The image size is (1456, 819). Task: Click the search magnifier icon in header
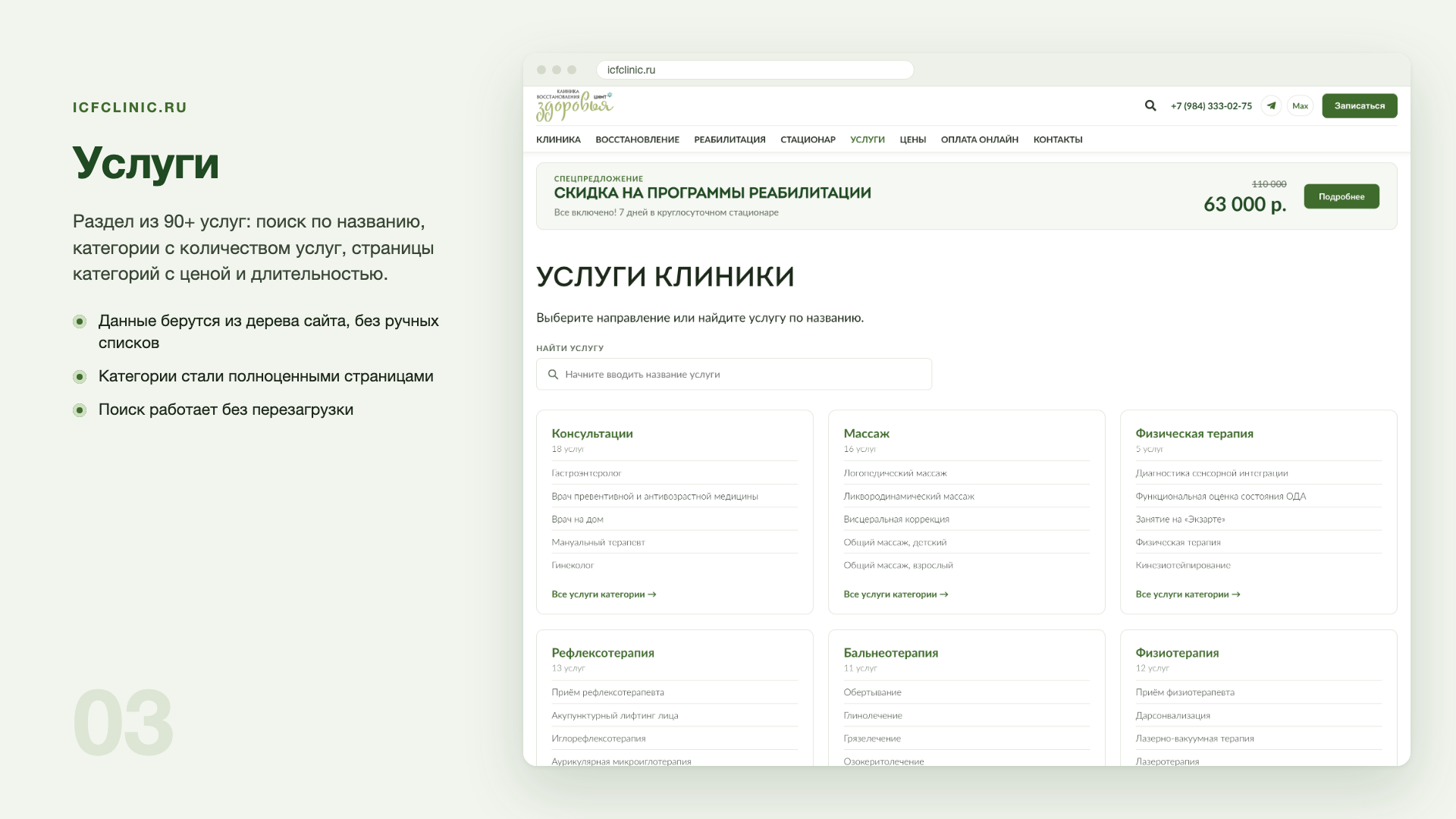coord(1150,106)
